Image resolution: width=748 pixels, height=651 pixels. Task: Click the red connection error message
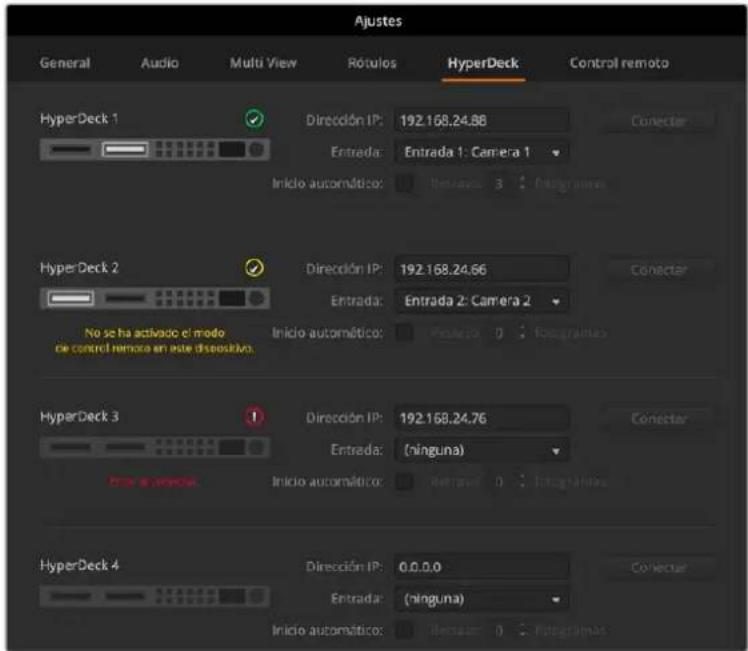pyautogui.click(x=153, y=482)
